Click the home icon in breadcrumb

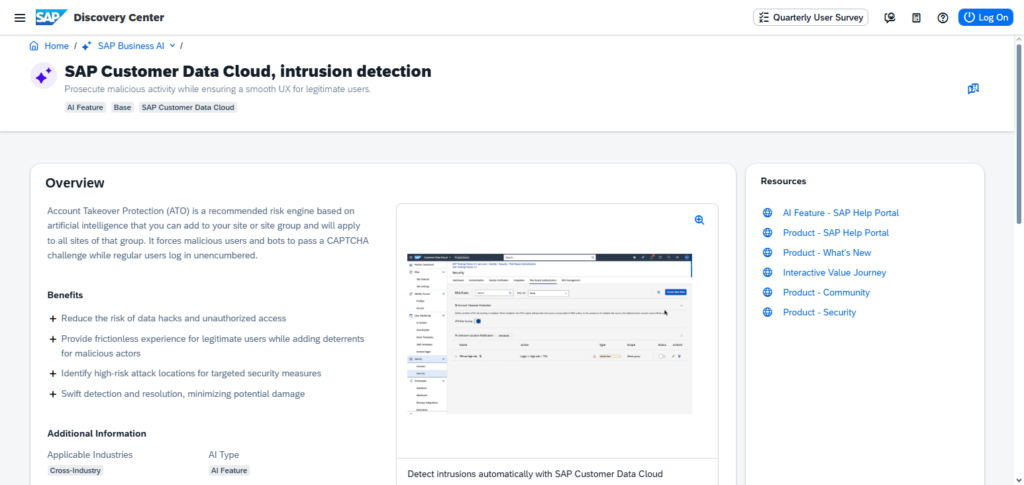[34, 46]
